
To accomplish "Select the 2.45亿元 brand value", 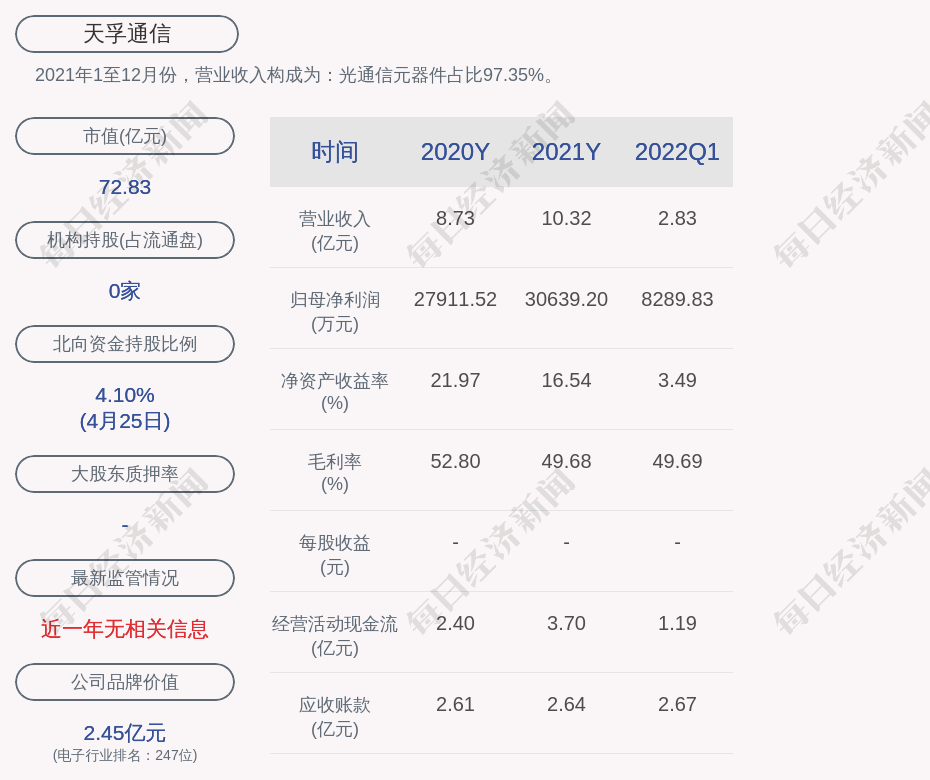I will [x=125, y=733].
